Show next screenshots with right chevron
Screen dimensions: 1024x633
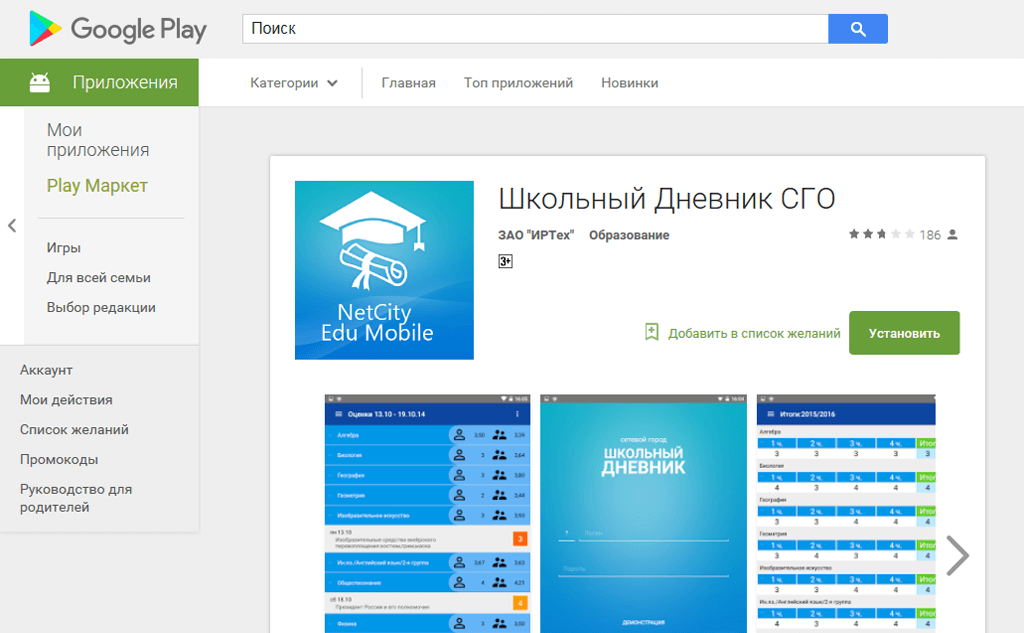[957, 556]
